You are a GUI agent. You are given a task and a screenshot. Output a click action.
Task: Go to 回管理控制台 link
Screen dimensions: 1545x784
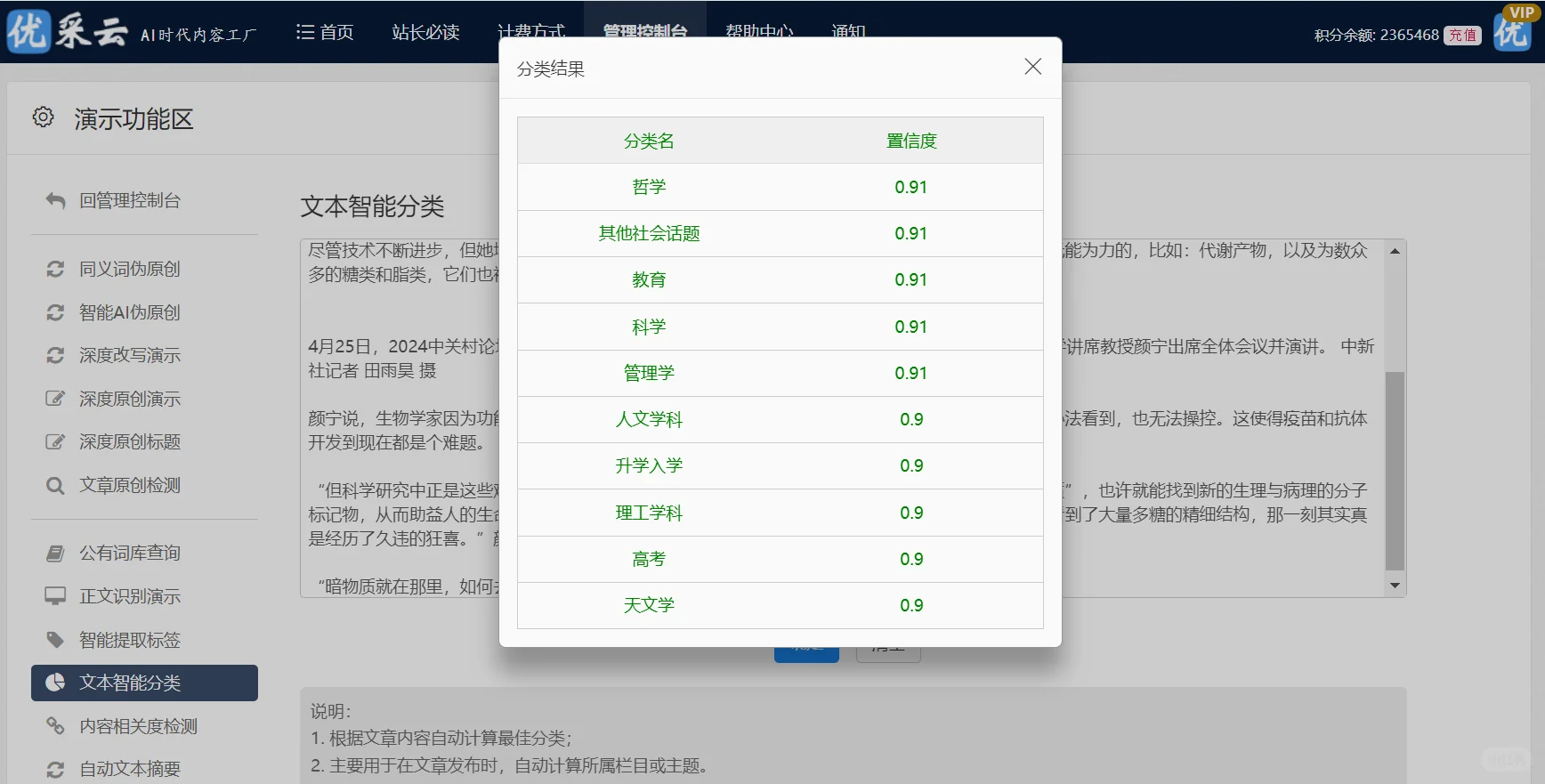(x=130, y=201)
